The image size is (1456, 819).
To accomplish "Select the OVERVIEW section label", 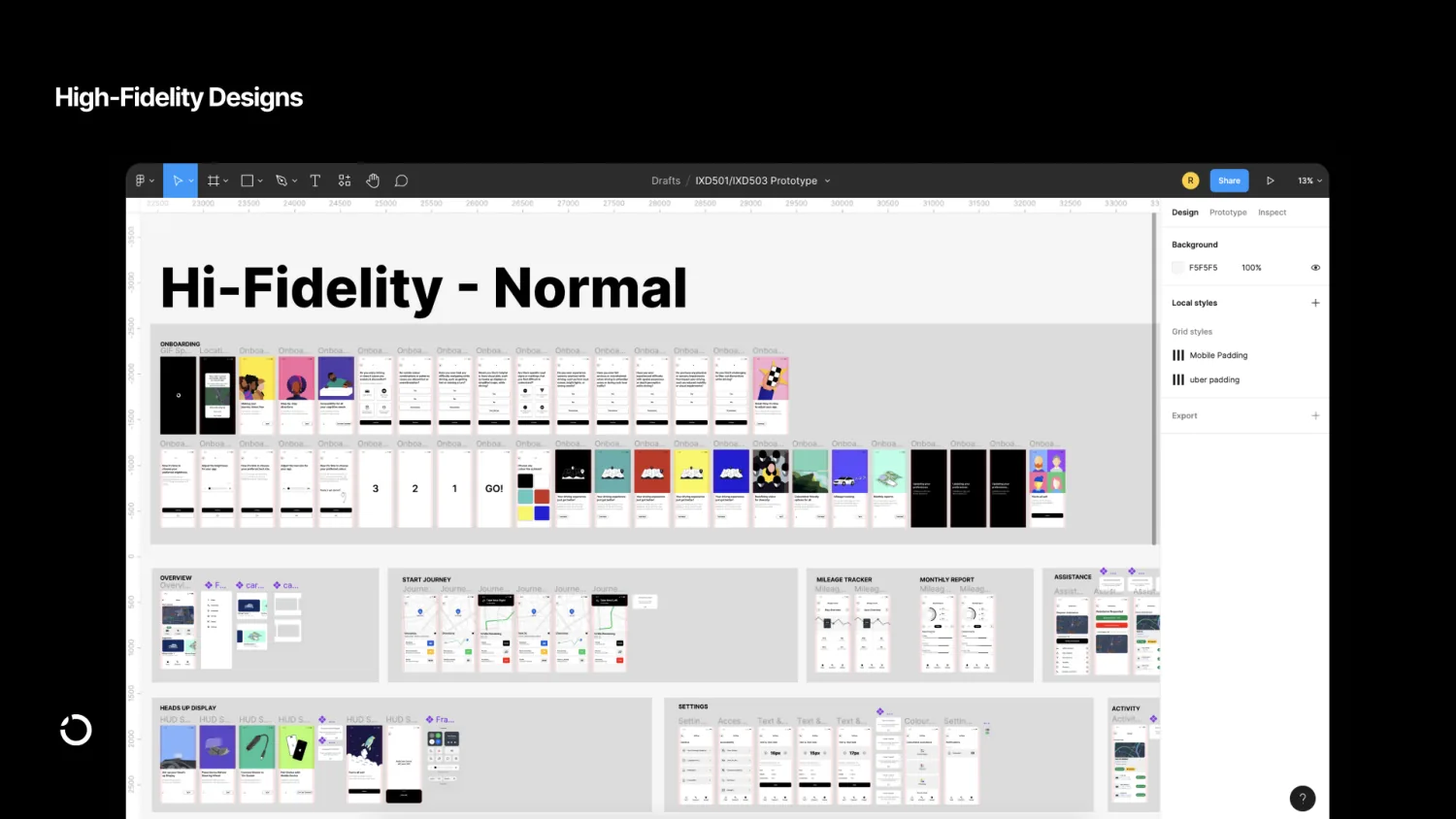I will tap(176, 577).
